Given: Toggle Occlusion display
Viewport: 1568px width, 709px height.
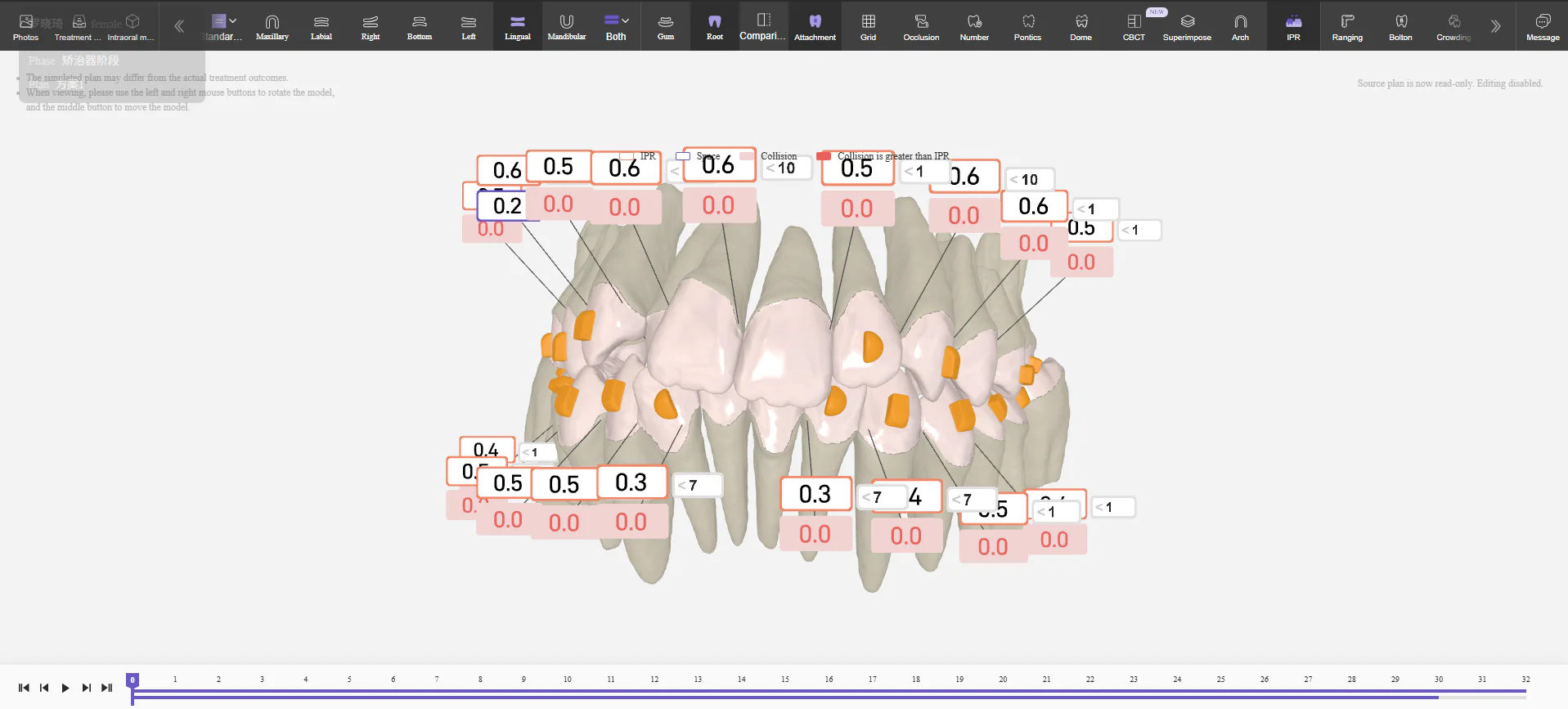Looking at the screenshot, I should coord(921,27).
